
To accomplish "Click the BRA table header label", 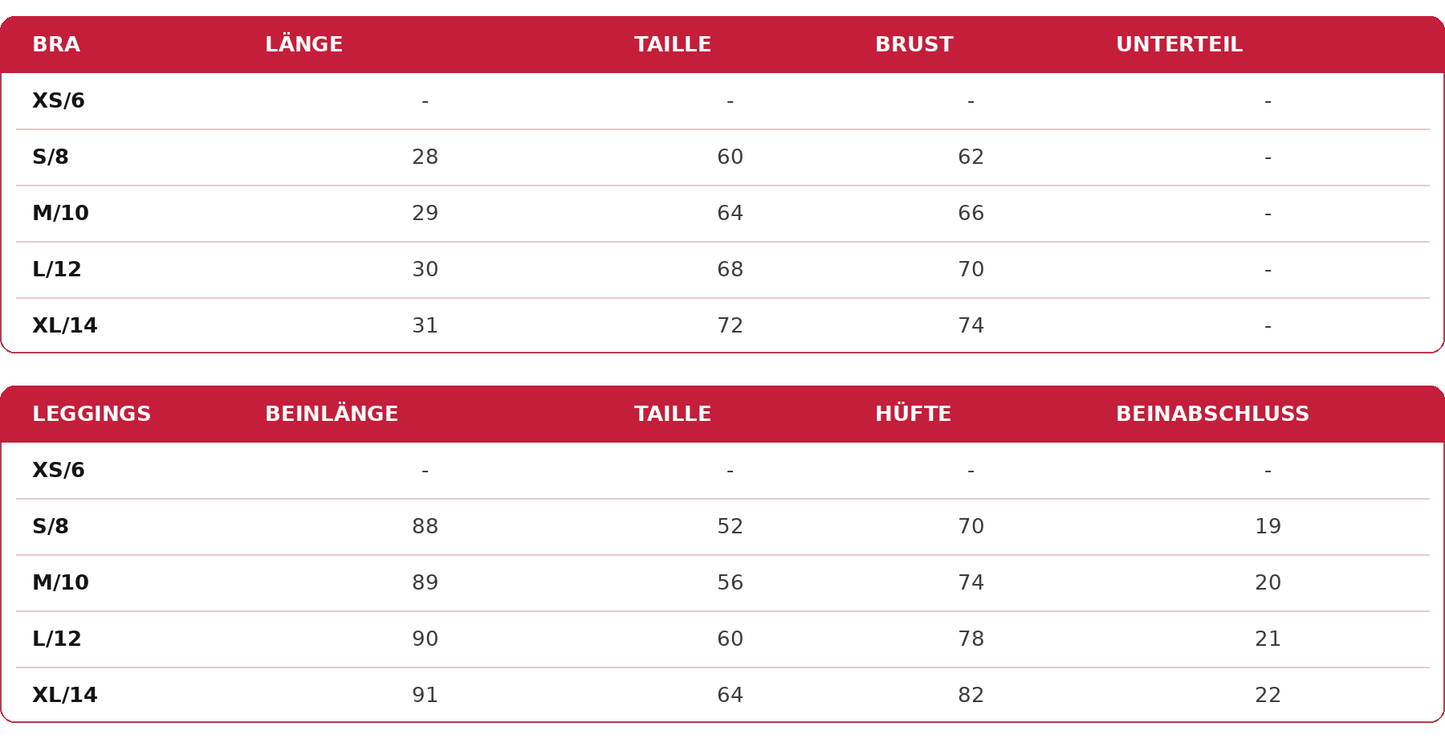I will coord(56,45).
